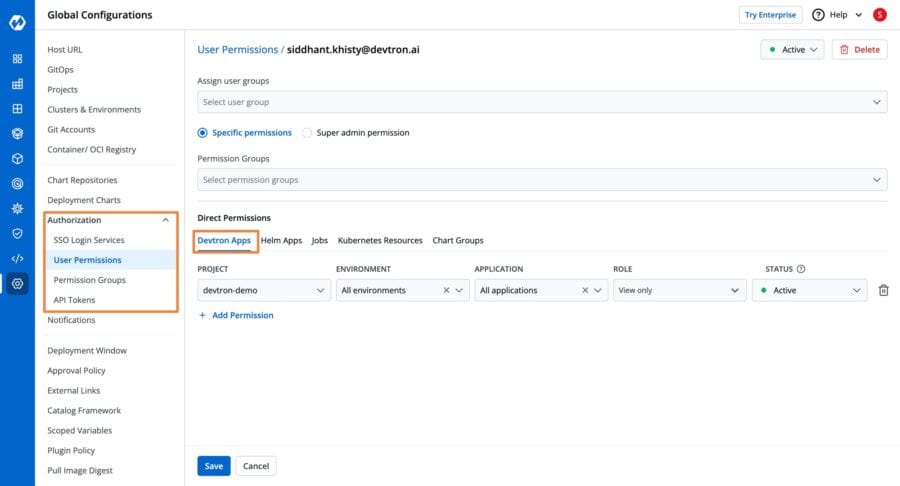Open Permission Groups in sidebar
Image resolution: width=900 pixels, height=486 pixels.
[x=90, y=280]
